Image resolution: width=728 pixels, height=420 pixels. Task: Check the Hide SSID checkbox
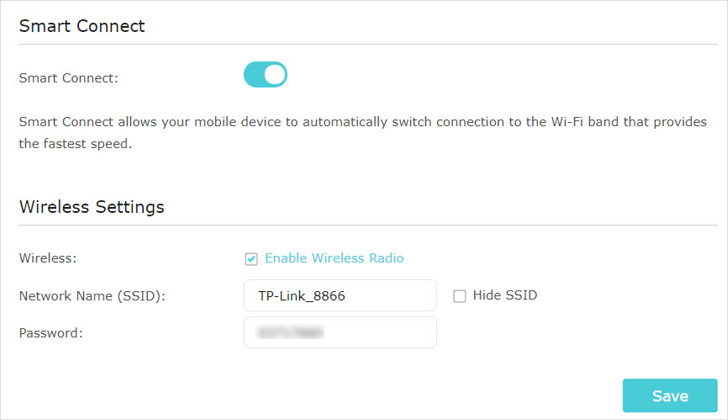[460, 296]
